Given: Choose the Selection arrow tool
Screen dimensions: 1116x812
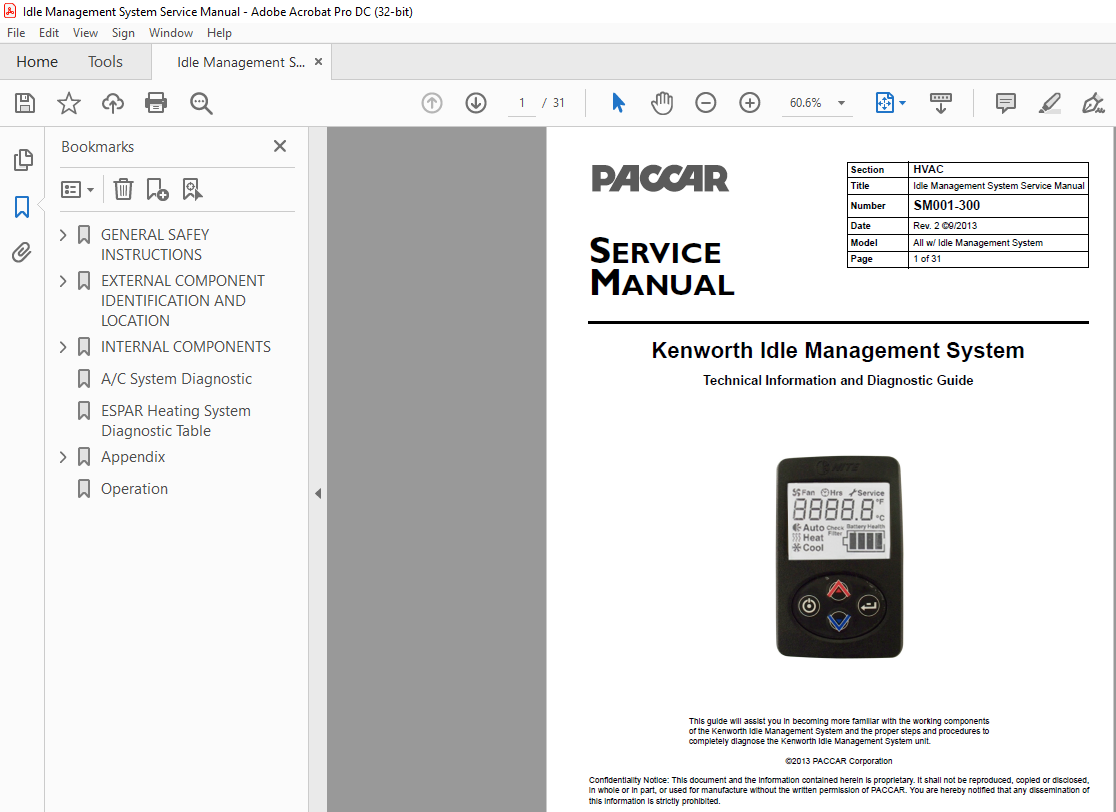Looking at the screenshot, I should pyautogui.click(x=618, y=103).
